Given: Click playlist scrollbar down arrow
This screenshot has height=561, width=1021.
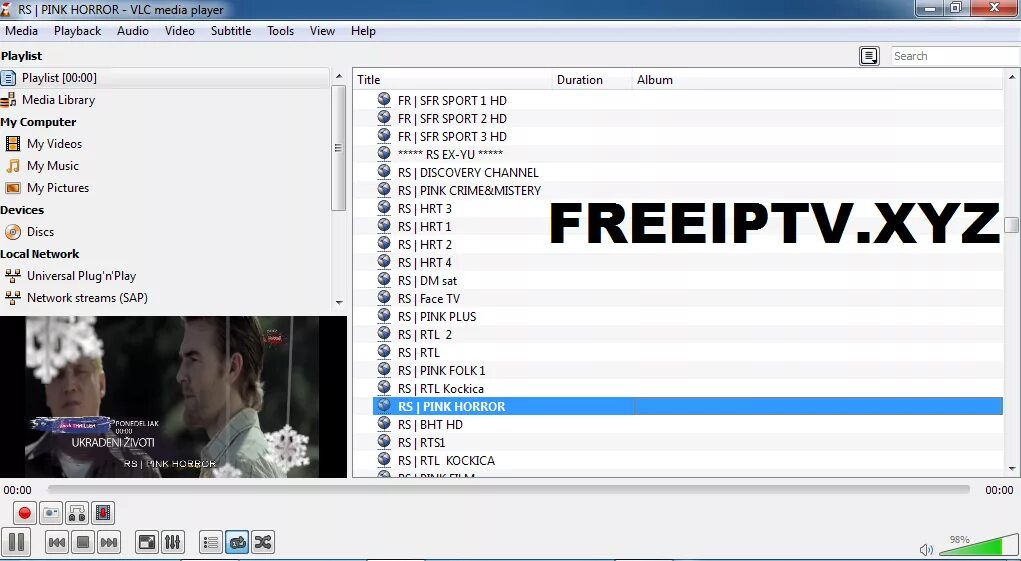Looking at the screenshot, I should coord(1012,469).
